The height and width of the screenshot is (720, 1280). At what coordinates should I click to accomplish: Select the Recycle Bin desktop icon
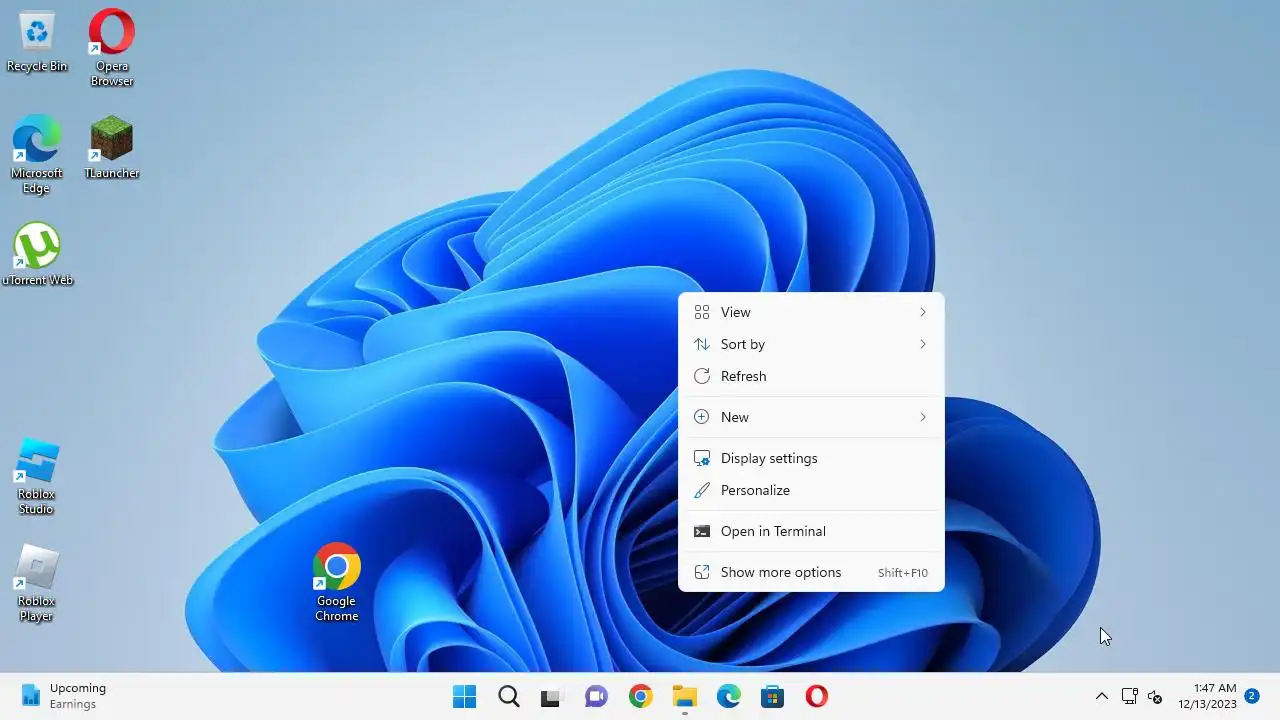click(37, 41)
